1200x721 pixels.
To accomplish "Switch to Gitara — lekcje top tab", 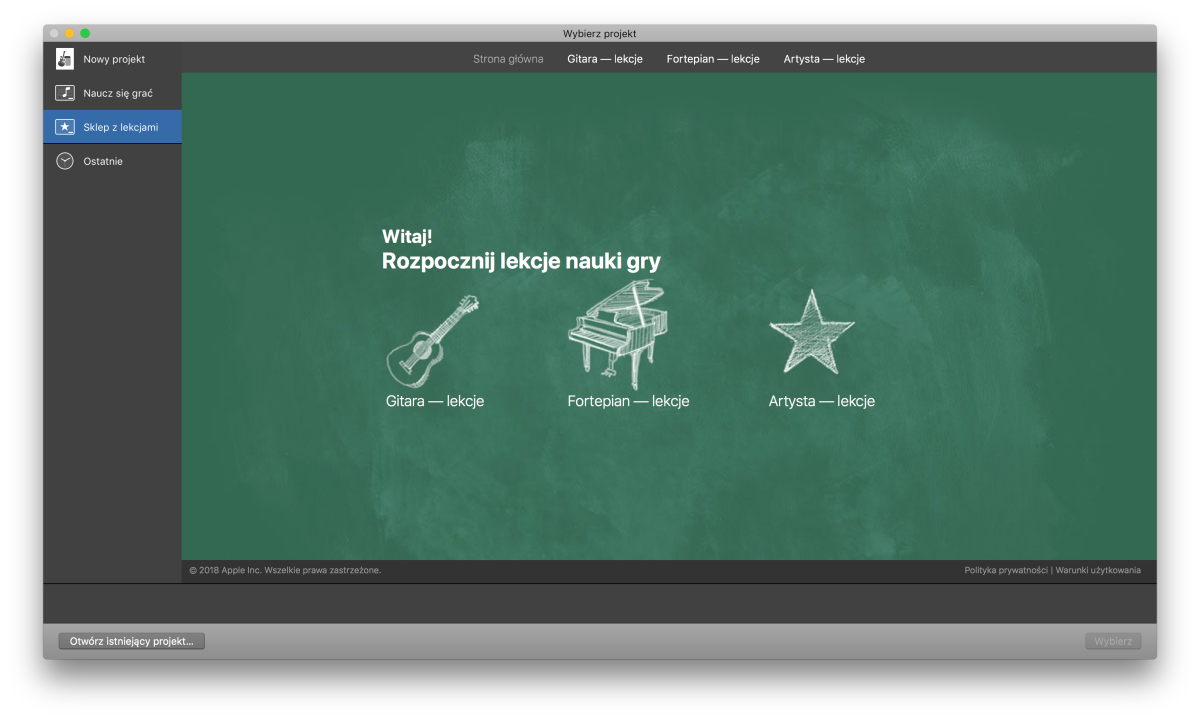I will coord(605,59).
